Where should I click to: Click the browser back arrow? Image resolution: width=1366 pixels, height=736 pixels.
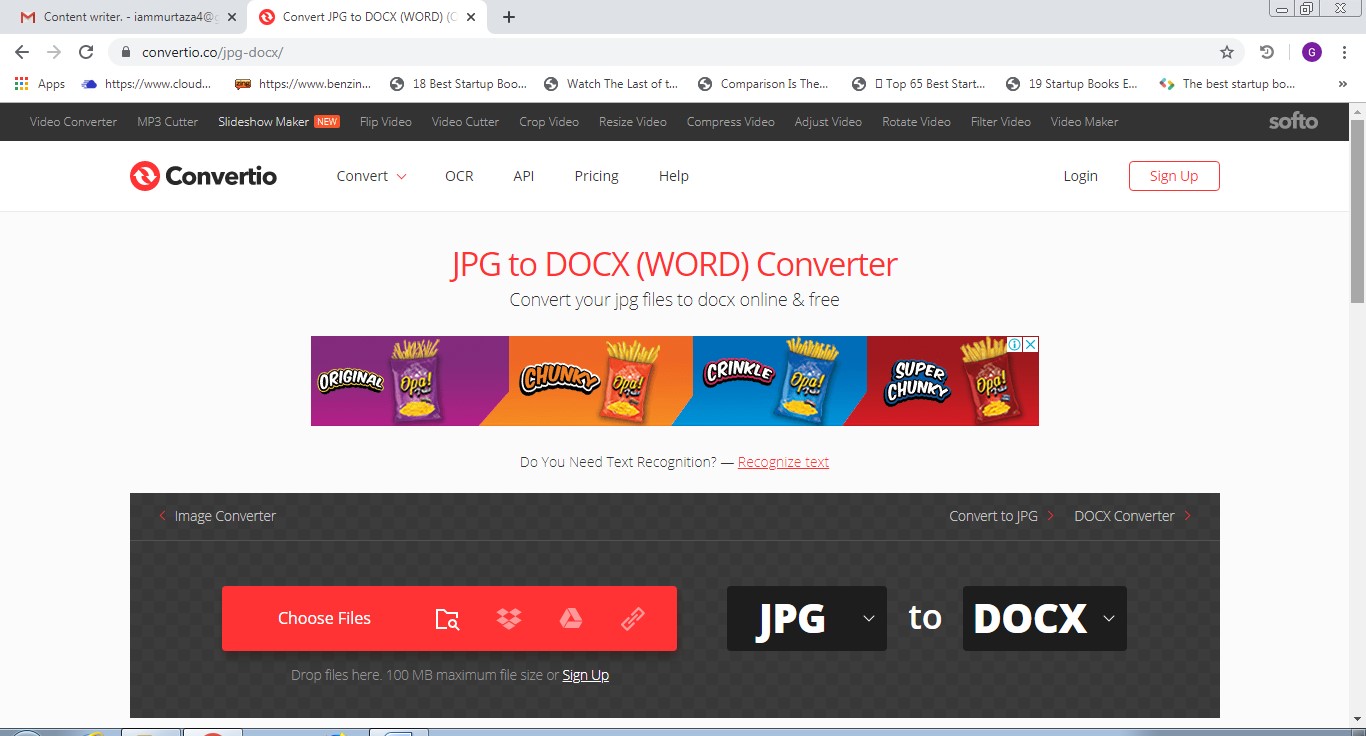pyautogui.click(x=22, y=52)
